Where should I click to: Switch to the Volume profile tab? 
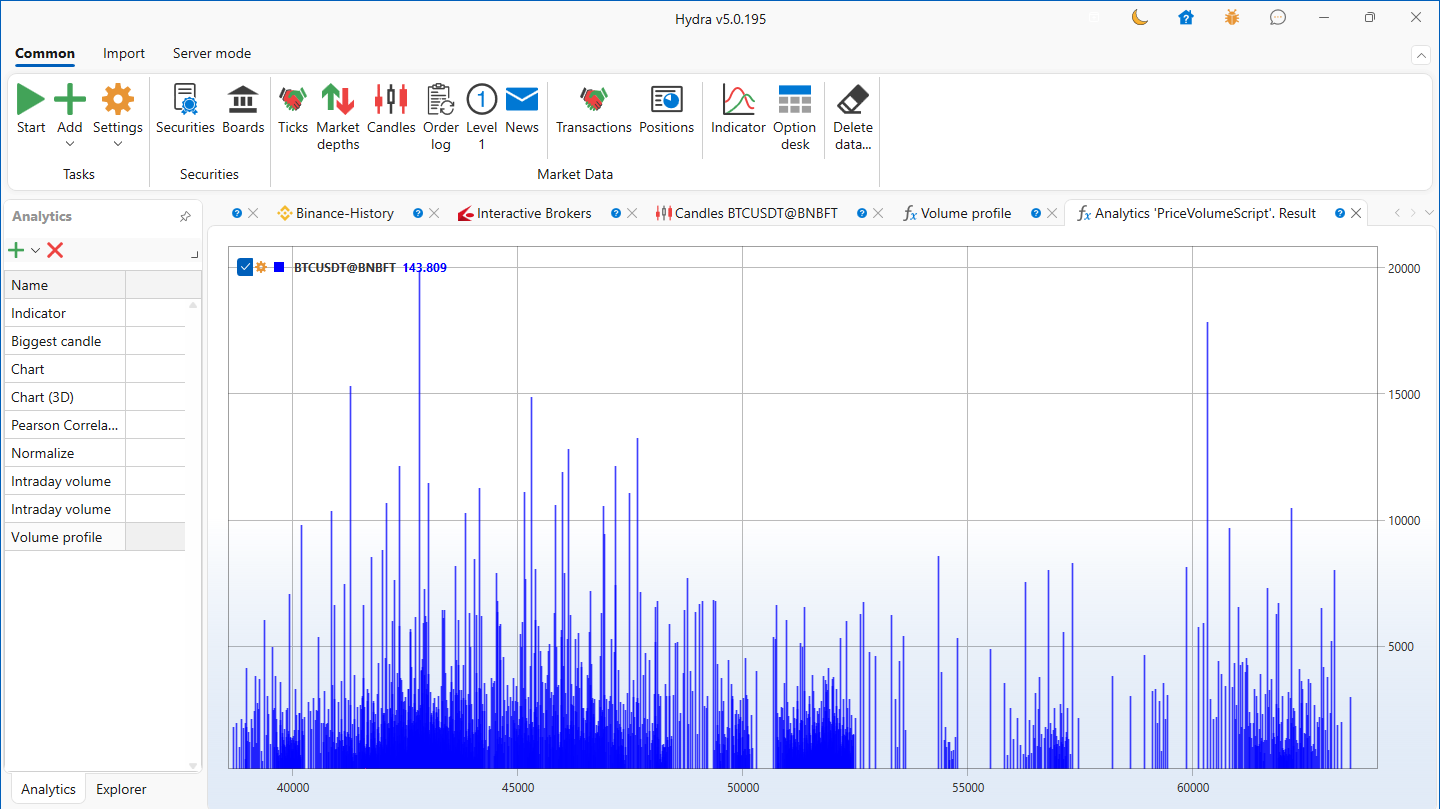pos(964,213)
